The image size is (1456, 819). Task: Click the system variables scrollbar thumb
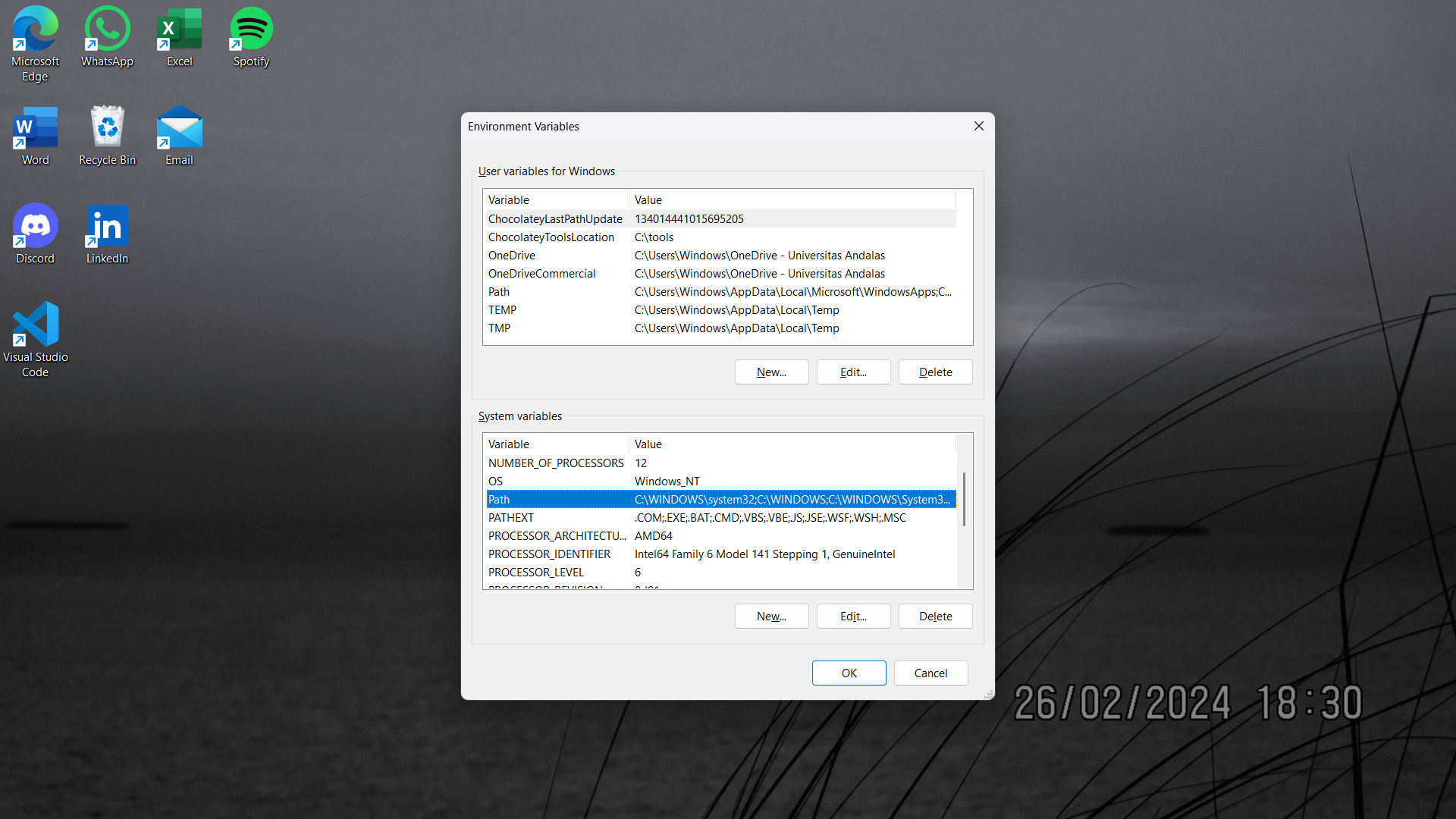pos(964,499)
